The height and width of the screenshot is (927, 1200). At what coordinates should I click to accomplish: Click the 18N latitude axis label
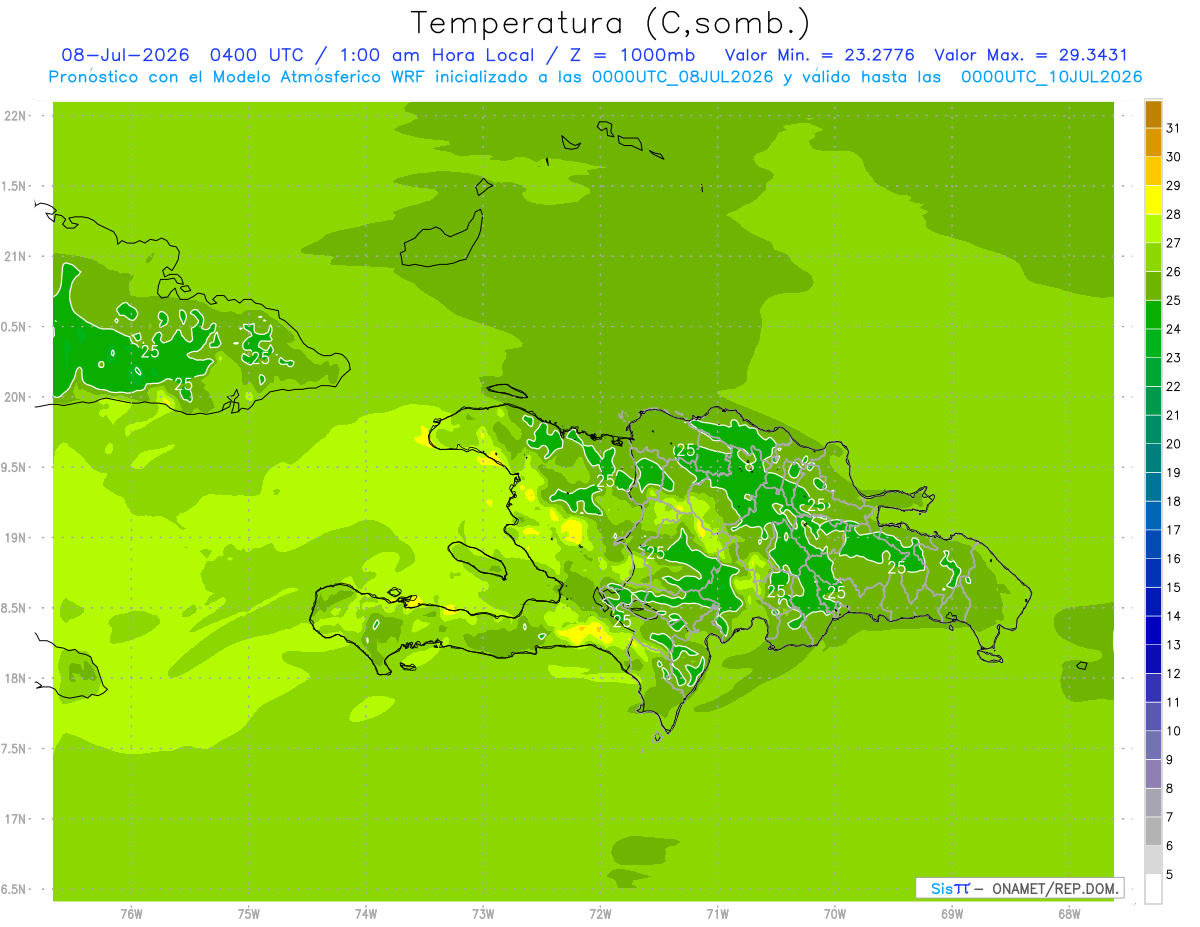coord(15,678)
